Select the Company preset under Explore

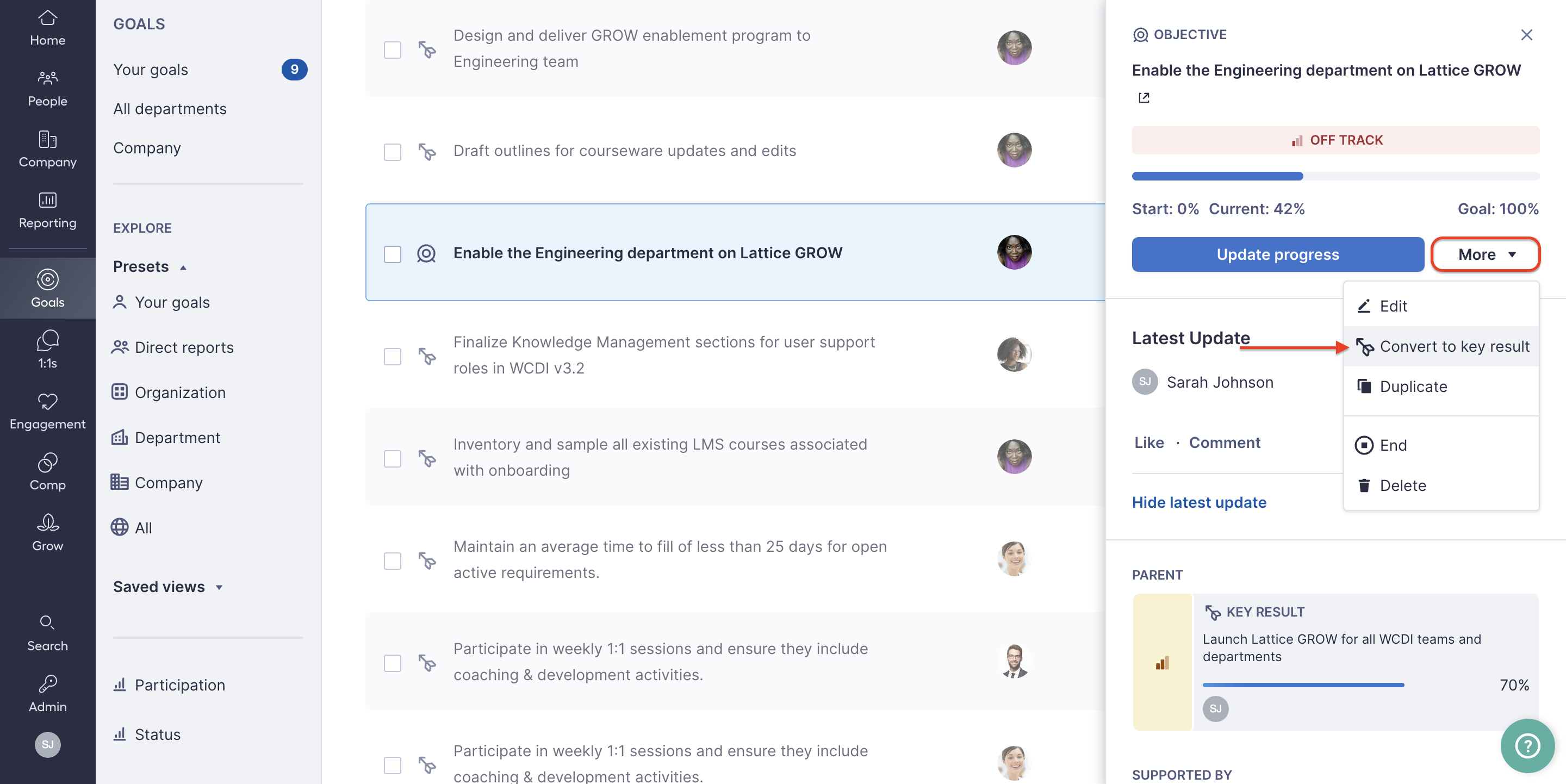click(x=157, y=482)
